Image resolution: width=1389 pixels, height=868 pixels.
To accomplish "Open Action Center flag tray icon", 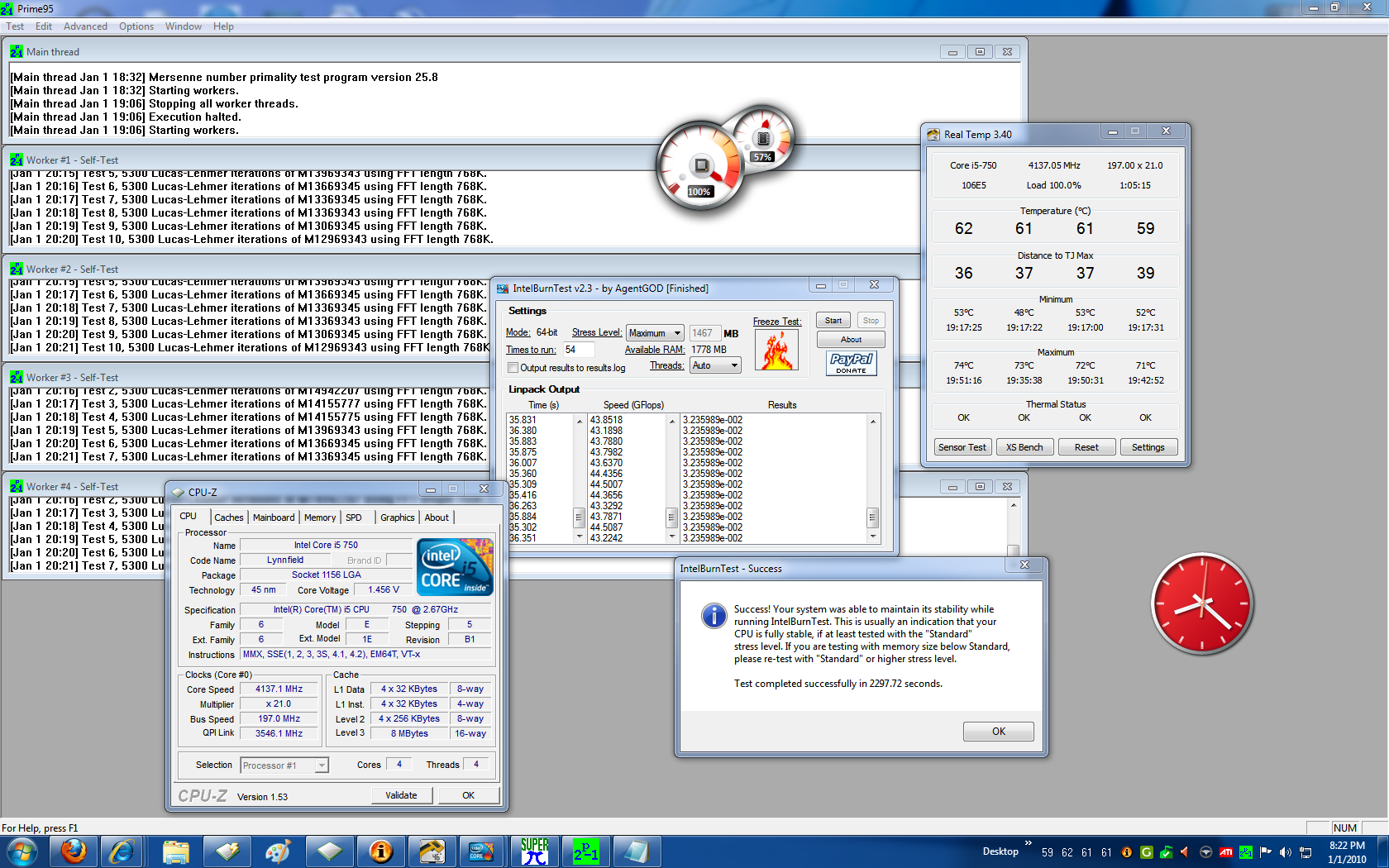I will (1266, 852).
